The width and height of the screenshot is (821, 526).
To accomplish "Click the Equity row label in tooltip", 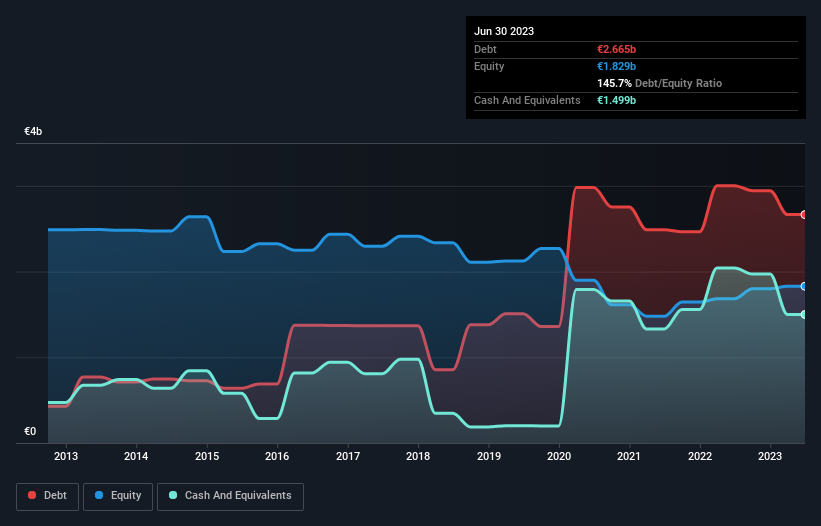I will tap(489, 66).
